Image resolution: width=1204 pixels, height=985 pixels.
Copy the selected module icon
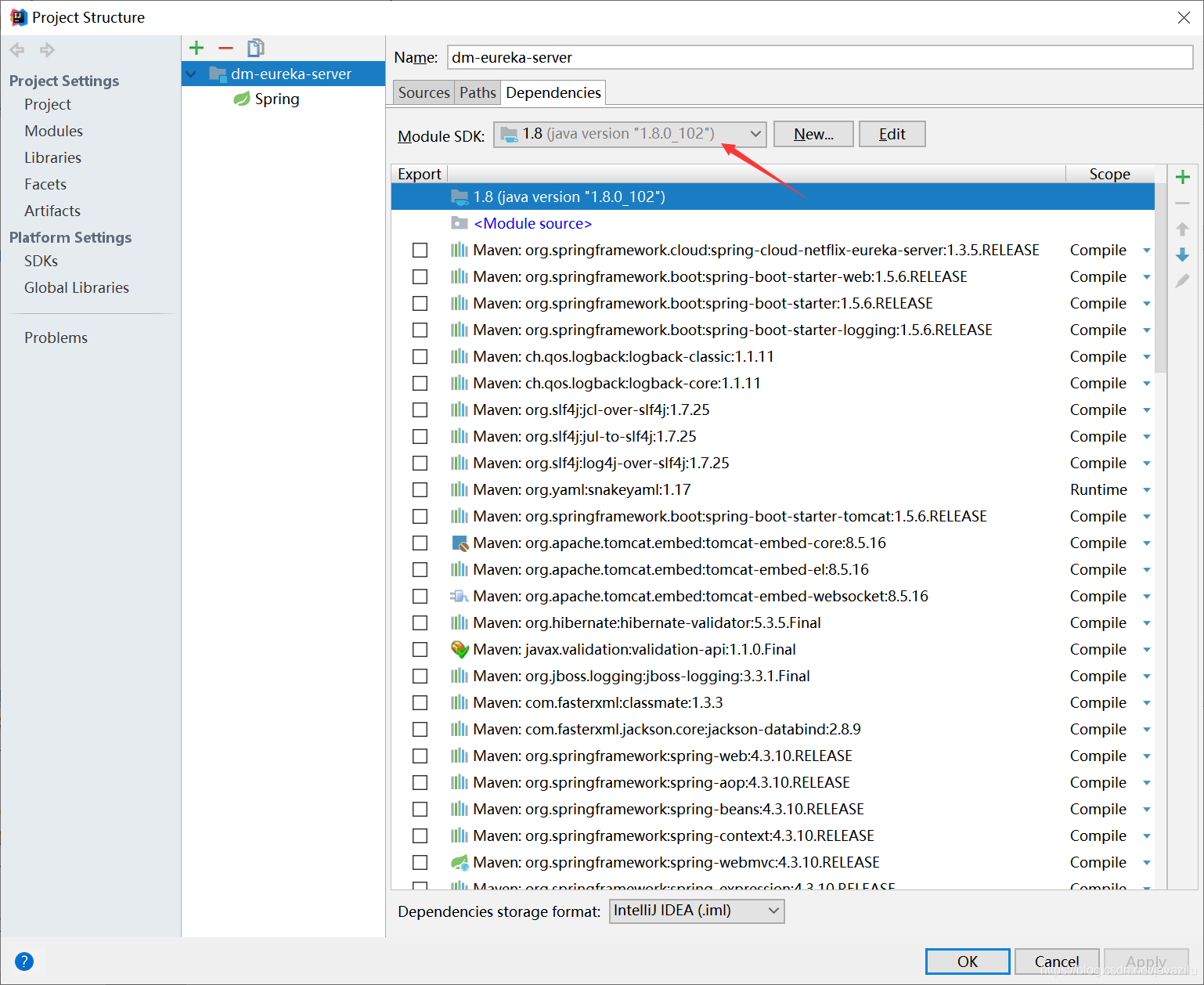255,49
